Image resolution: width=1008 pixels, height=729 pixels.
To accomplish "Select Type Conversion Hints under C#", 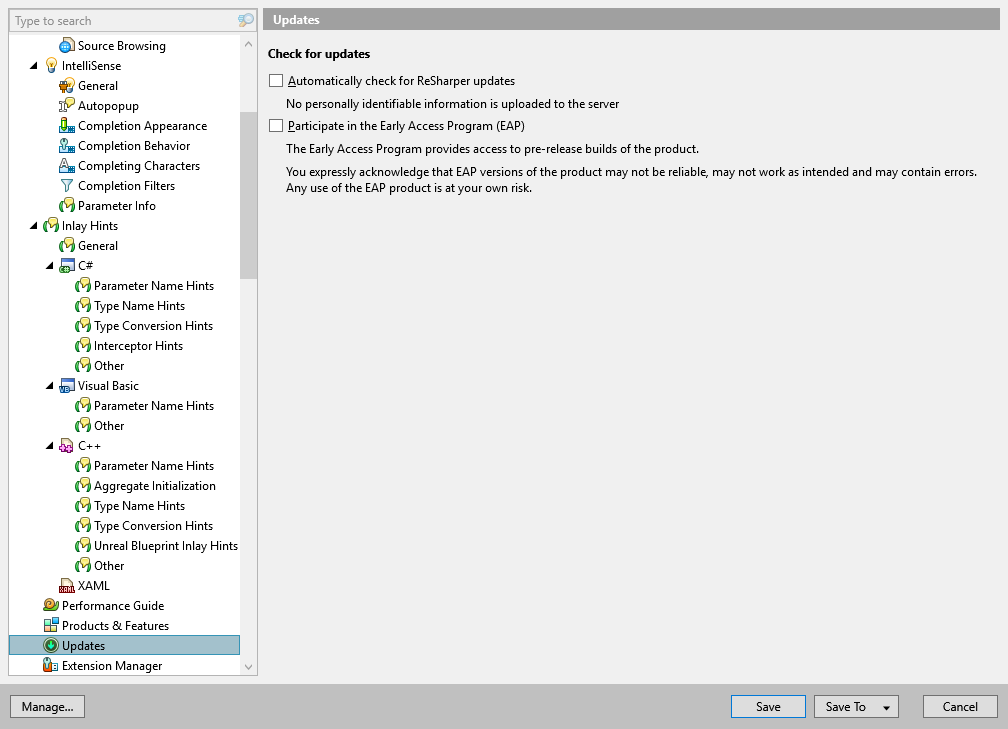I will click(x=154, y=326).
